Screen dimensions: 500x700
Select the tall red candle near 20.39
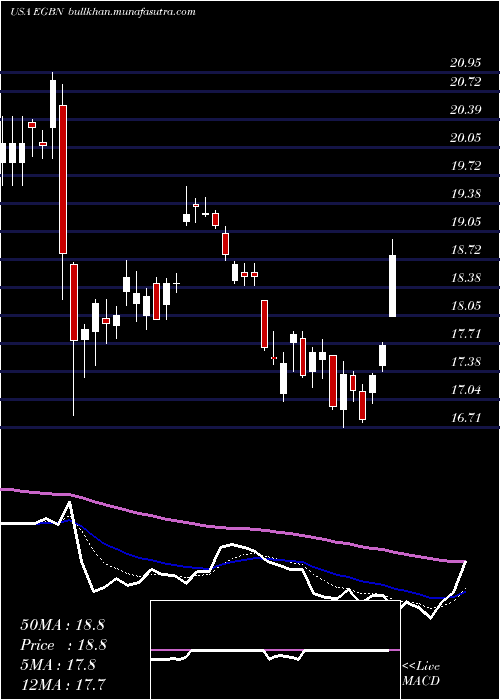tap(63, 179)
